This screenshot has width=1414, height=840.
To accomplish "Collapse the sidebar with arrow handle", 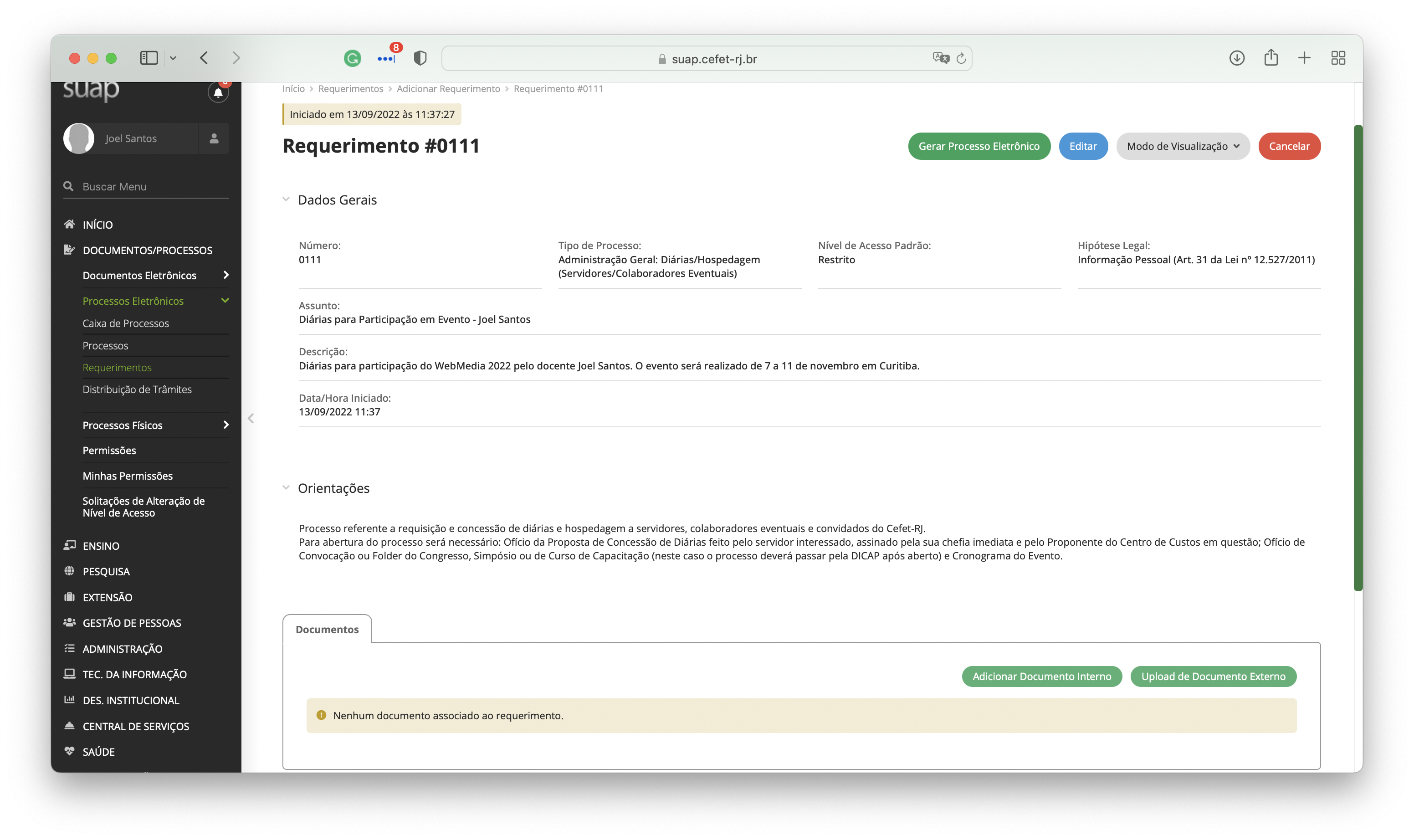I will [251, 418].
